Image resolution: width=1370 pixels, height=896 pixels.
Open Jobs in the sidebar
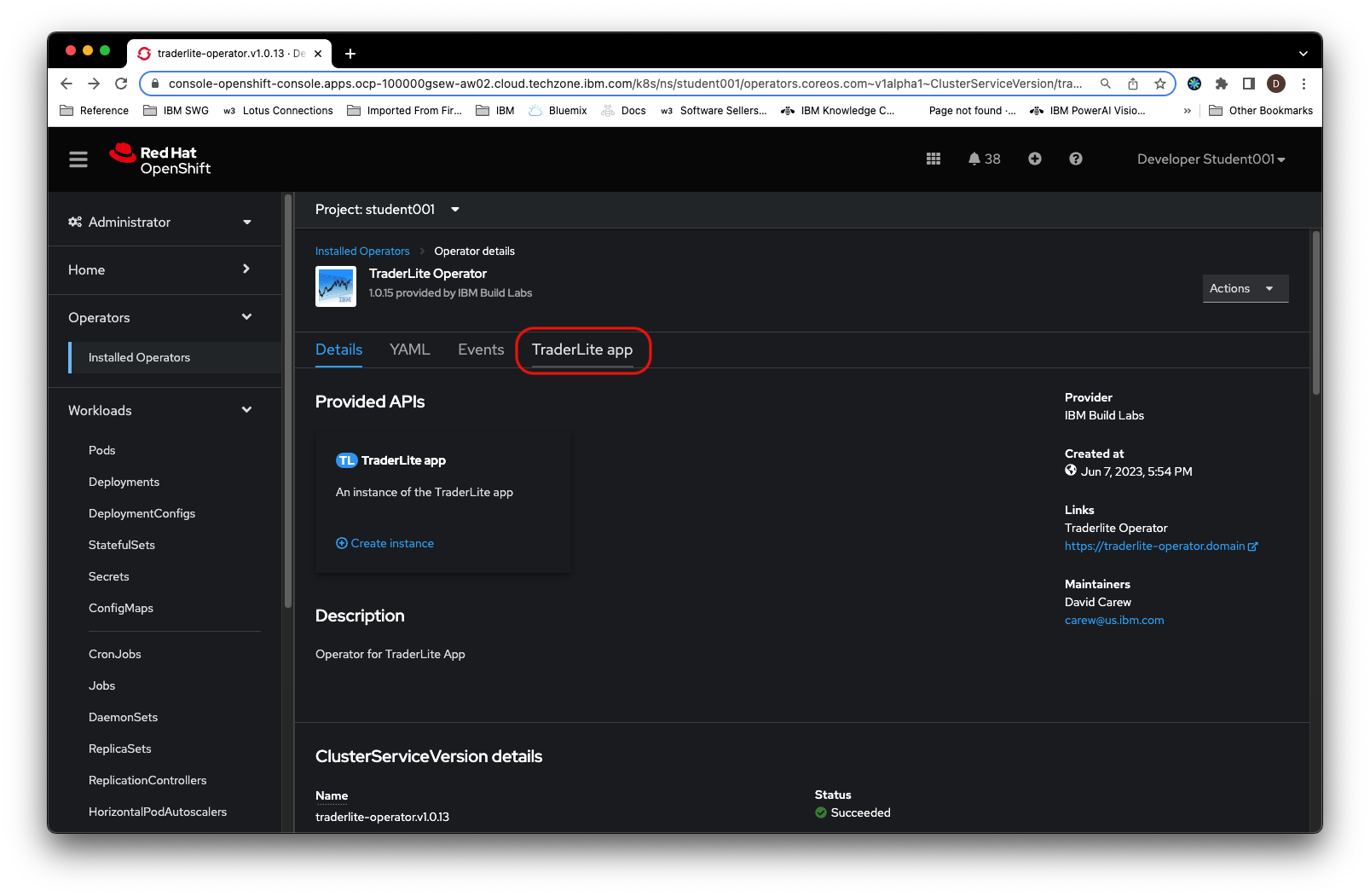pos(101,685)
